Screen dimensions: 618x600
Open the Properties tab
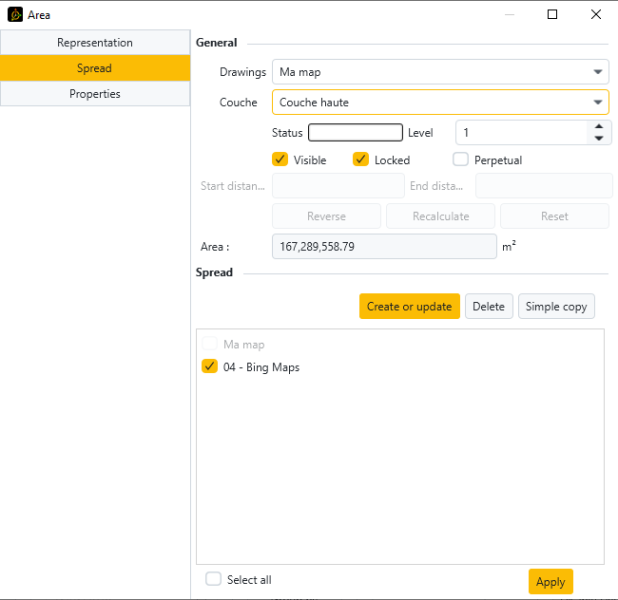point(95,94)
